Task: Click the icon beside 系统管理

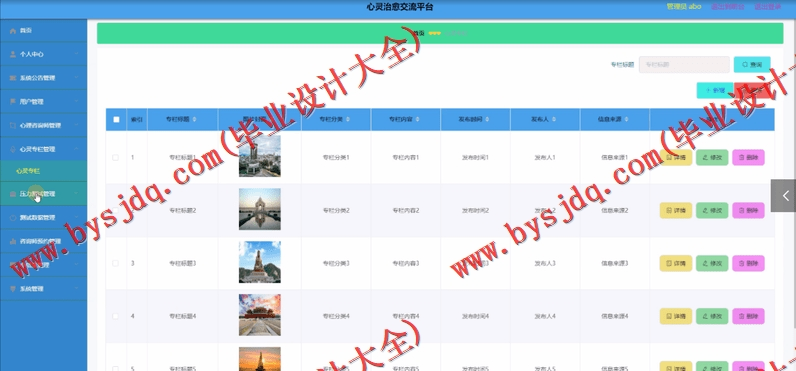Action: (13, 288)
